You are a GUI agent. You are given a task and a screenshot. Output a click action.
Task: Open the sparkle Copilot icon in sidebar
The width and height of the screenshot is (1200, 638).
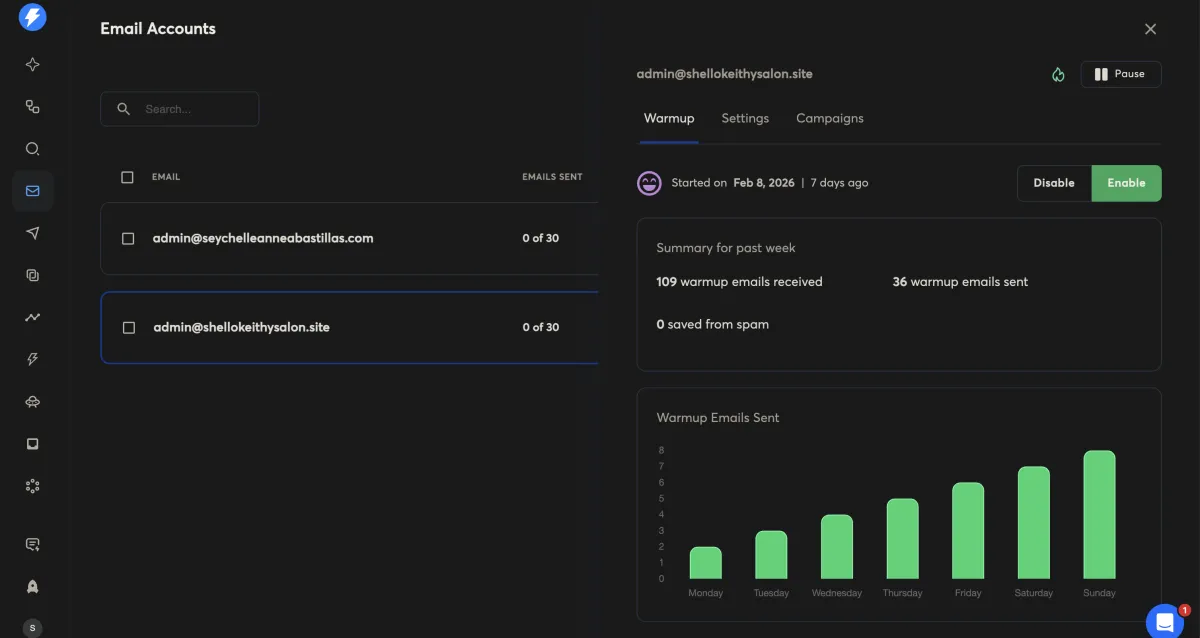tap(33, 65)
